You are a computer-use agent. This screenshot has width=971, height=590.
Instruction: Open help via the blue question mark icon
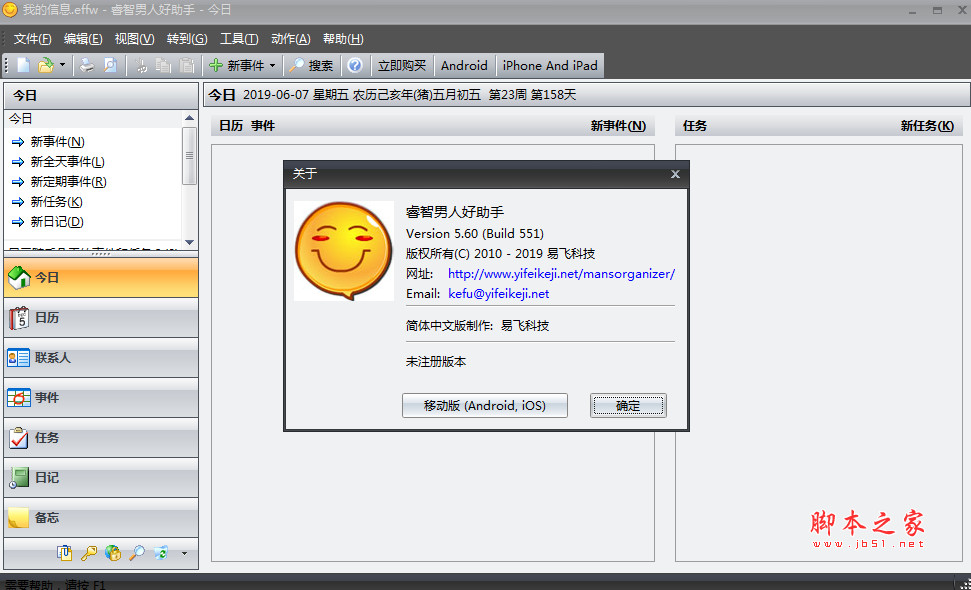pyautogui.click(x=355, y=65)
